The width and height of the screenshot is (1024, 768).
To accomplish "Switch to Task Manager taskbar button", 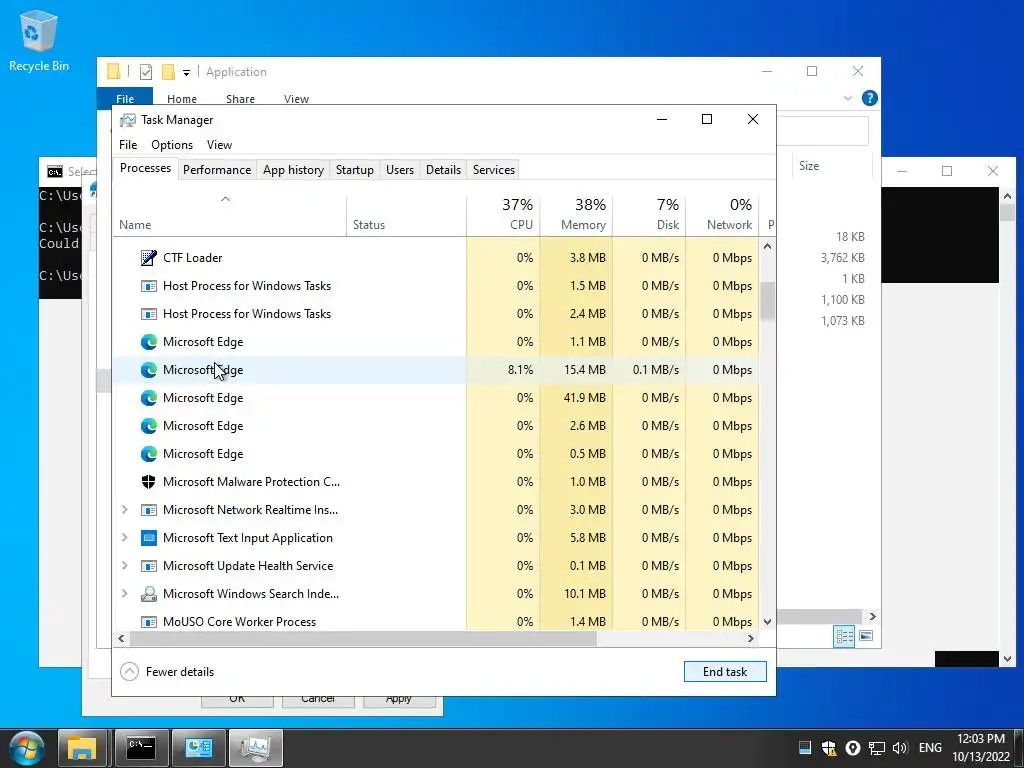I will (256, 748).
